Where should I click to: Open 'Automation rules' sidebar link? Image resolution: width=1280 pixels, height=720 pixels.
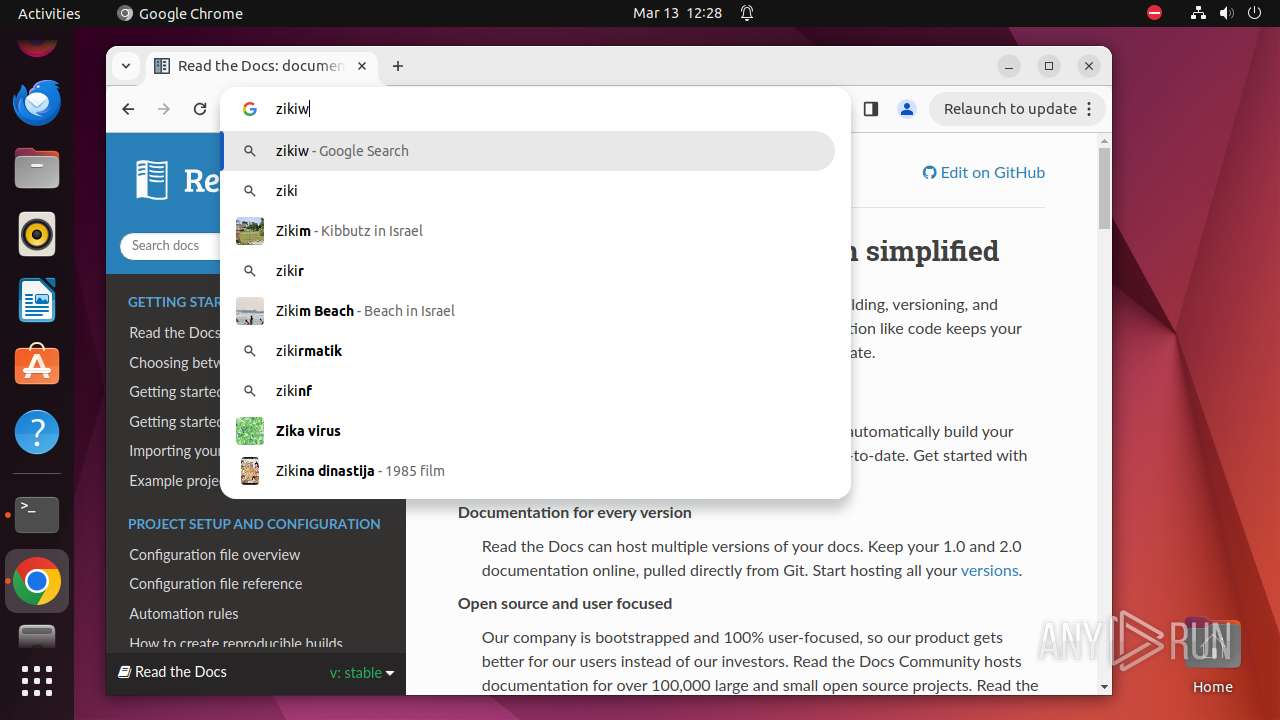click(x=183, y=614)
